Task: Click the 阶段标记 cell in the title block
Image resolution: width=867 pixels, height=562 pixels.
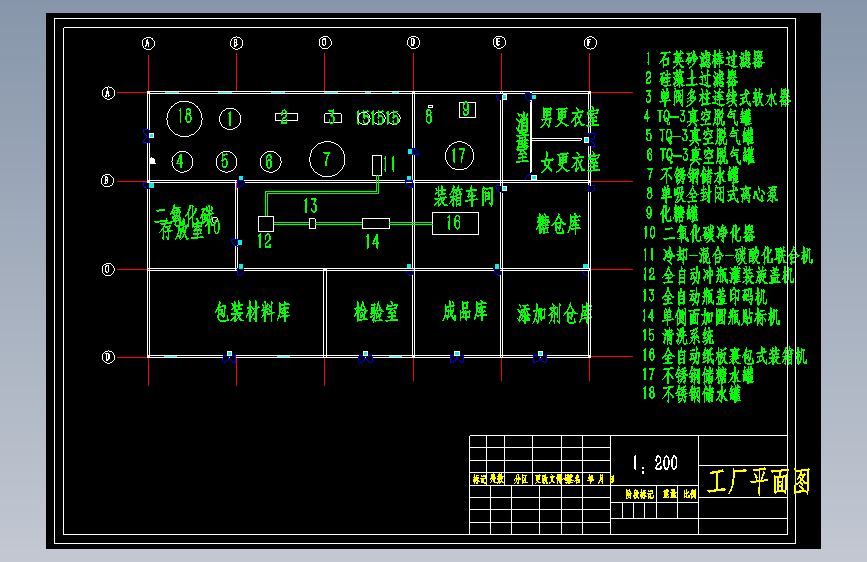Action: coord(640,494)
